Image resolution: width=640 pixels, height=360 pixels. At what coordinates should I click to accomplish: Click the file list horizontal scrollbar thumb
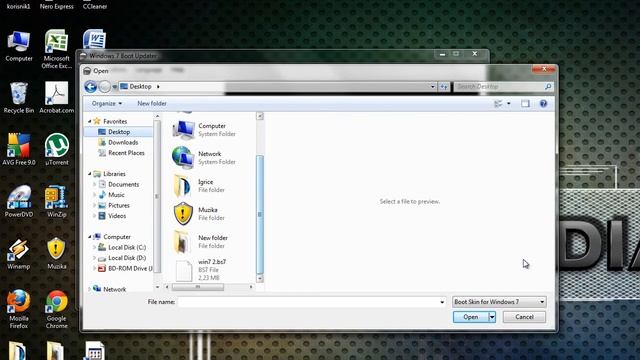tap(198, 287)
